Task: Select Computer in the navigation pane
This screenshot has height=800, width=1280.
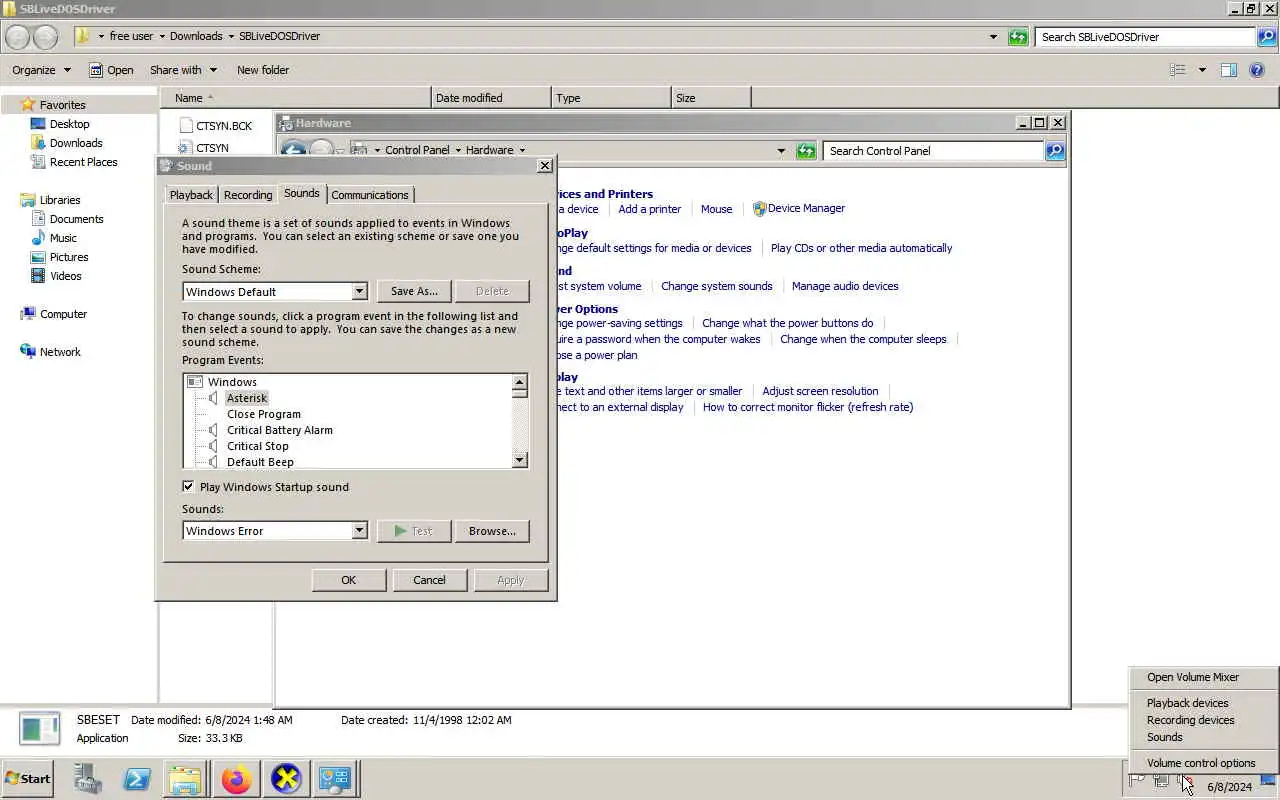Action: pos(63,314)
